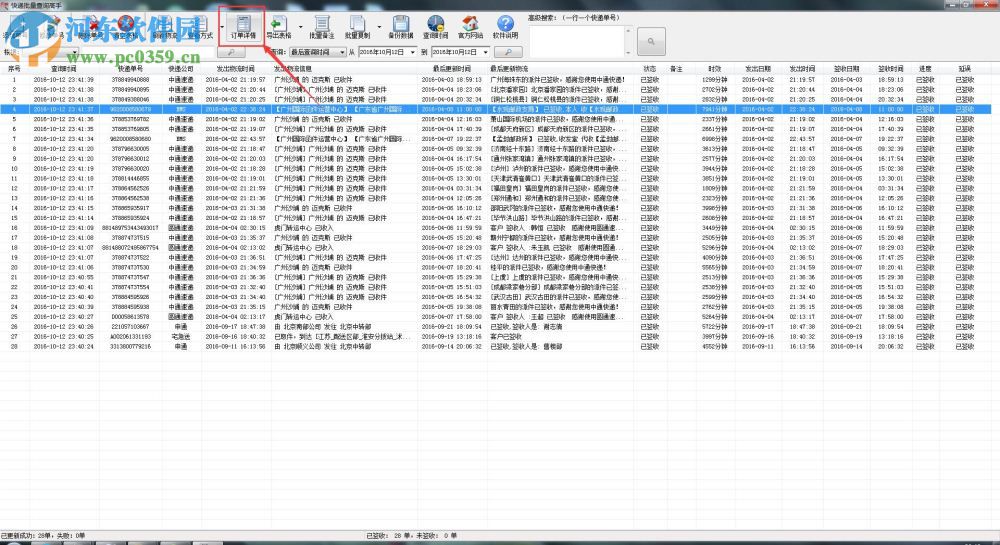Open 软件说明 software help
The image size is (1000, 545).
pos(505,27)
